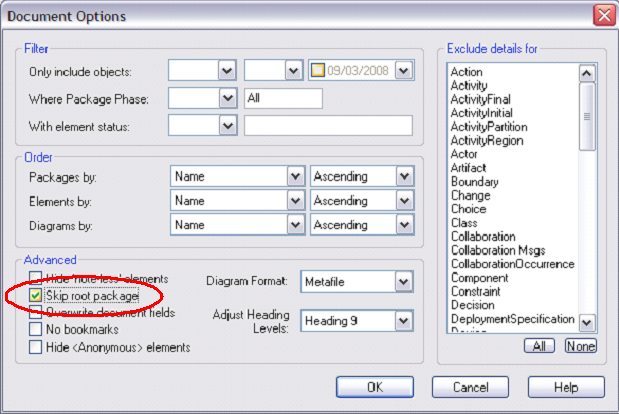
Task: Select Collaboration in exclude list
Action: [484, 237]
